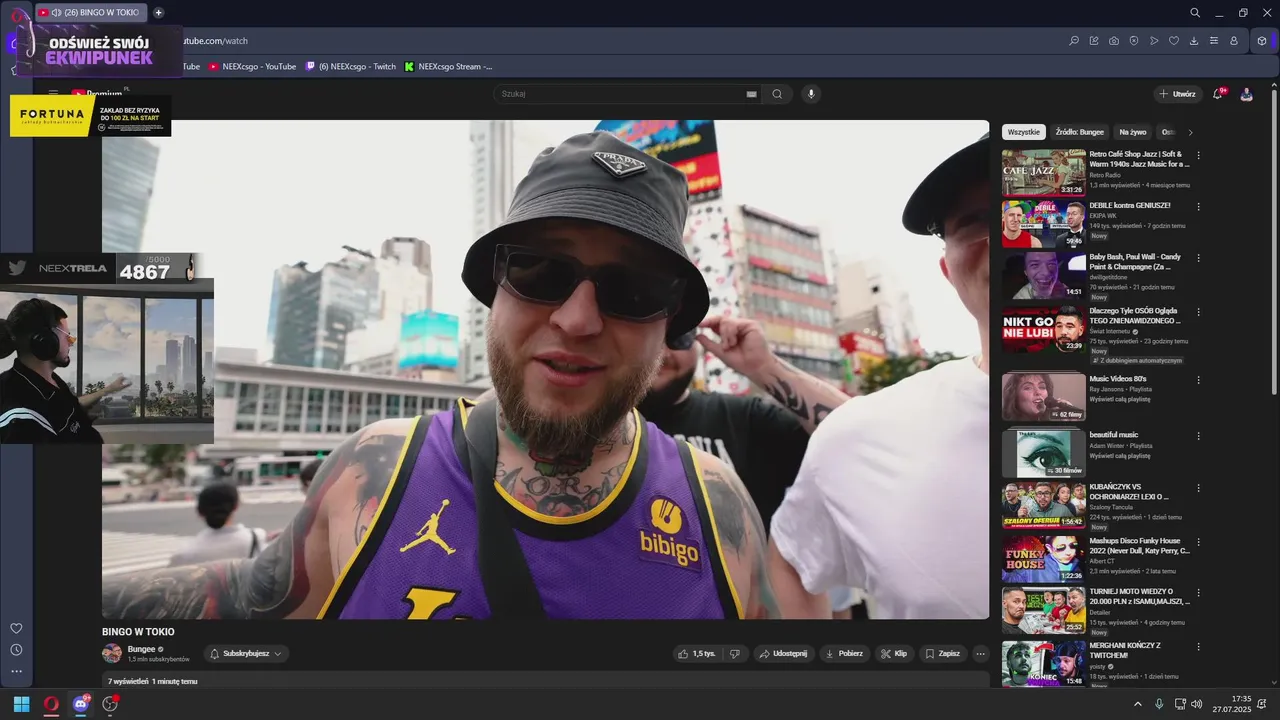The image size is (1280, 720).
Task: Switch to BINGO W TOKIO browser tab
Action: 92,13
